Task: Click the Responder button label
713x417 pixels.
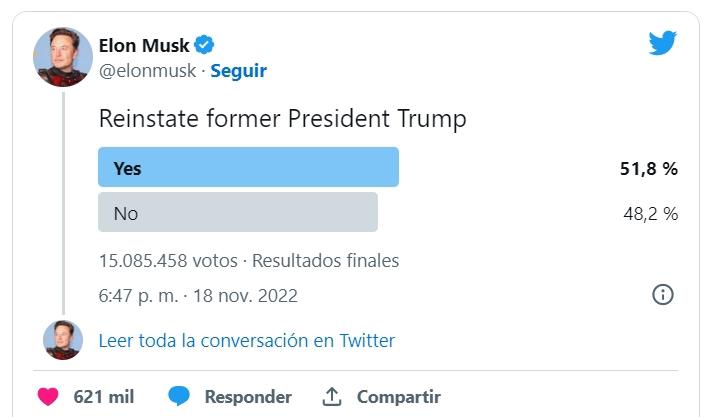Action: pos(248,396)
